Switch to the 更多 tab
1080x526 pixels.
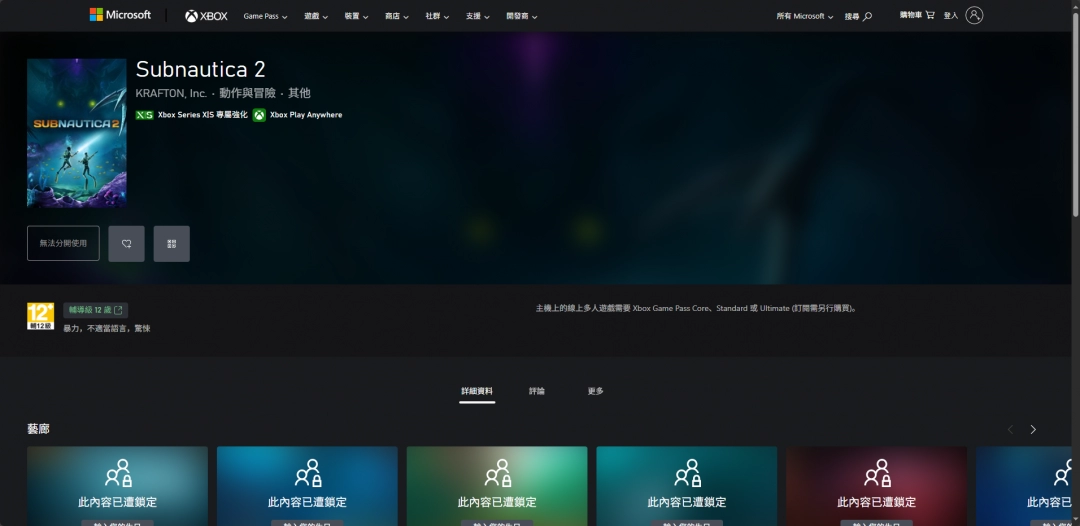click(596, 391)
